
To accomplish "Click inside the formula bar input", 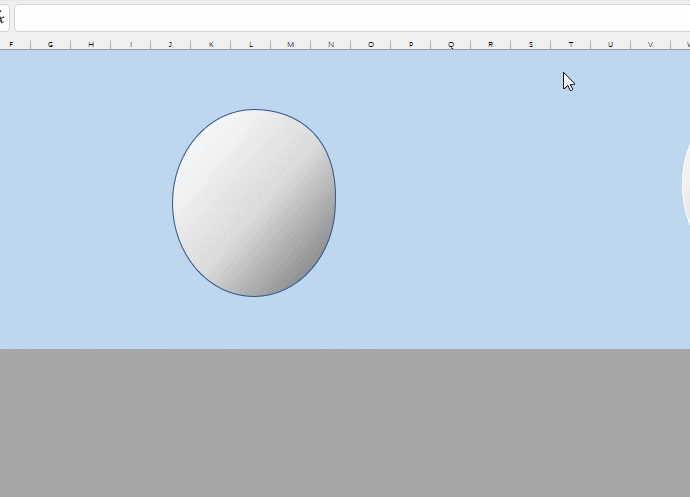I will [x=350, y=18].
